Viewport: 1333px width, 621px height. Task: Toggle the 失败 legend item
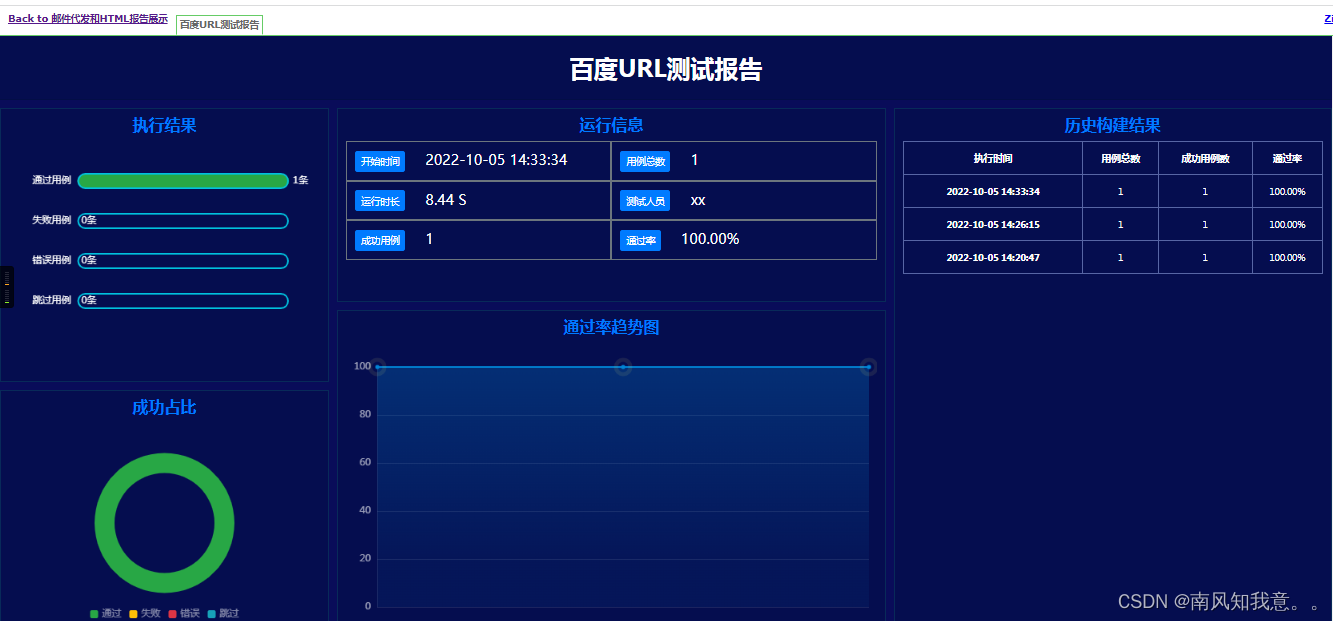(144, 613)
